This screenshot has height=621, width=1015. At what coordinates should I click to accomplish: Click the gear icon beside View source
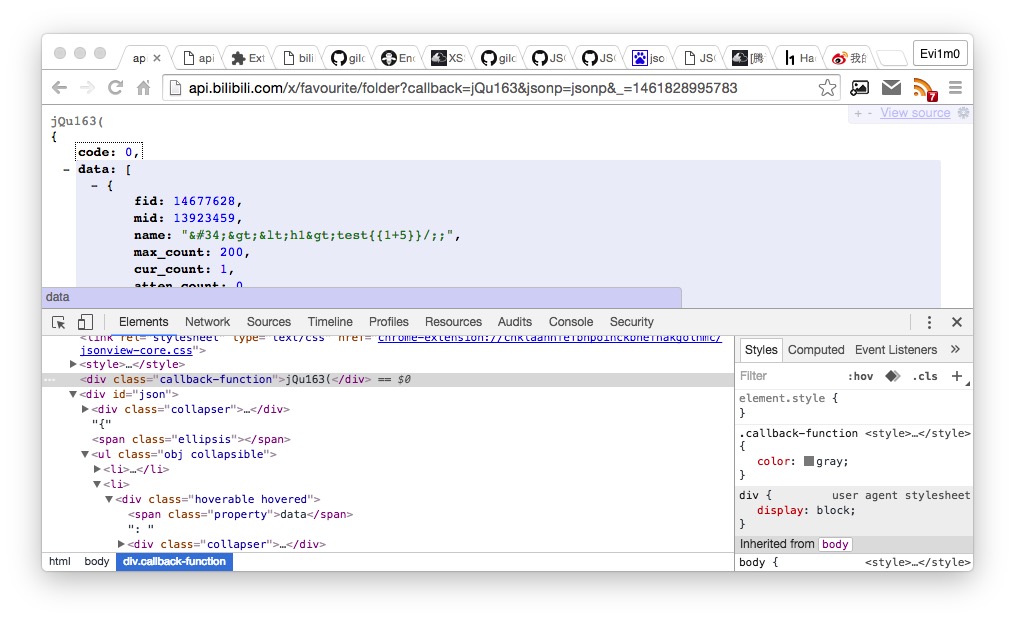point(962,113)
